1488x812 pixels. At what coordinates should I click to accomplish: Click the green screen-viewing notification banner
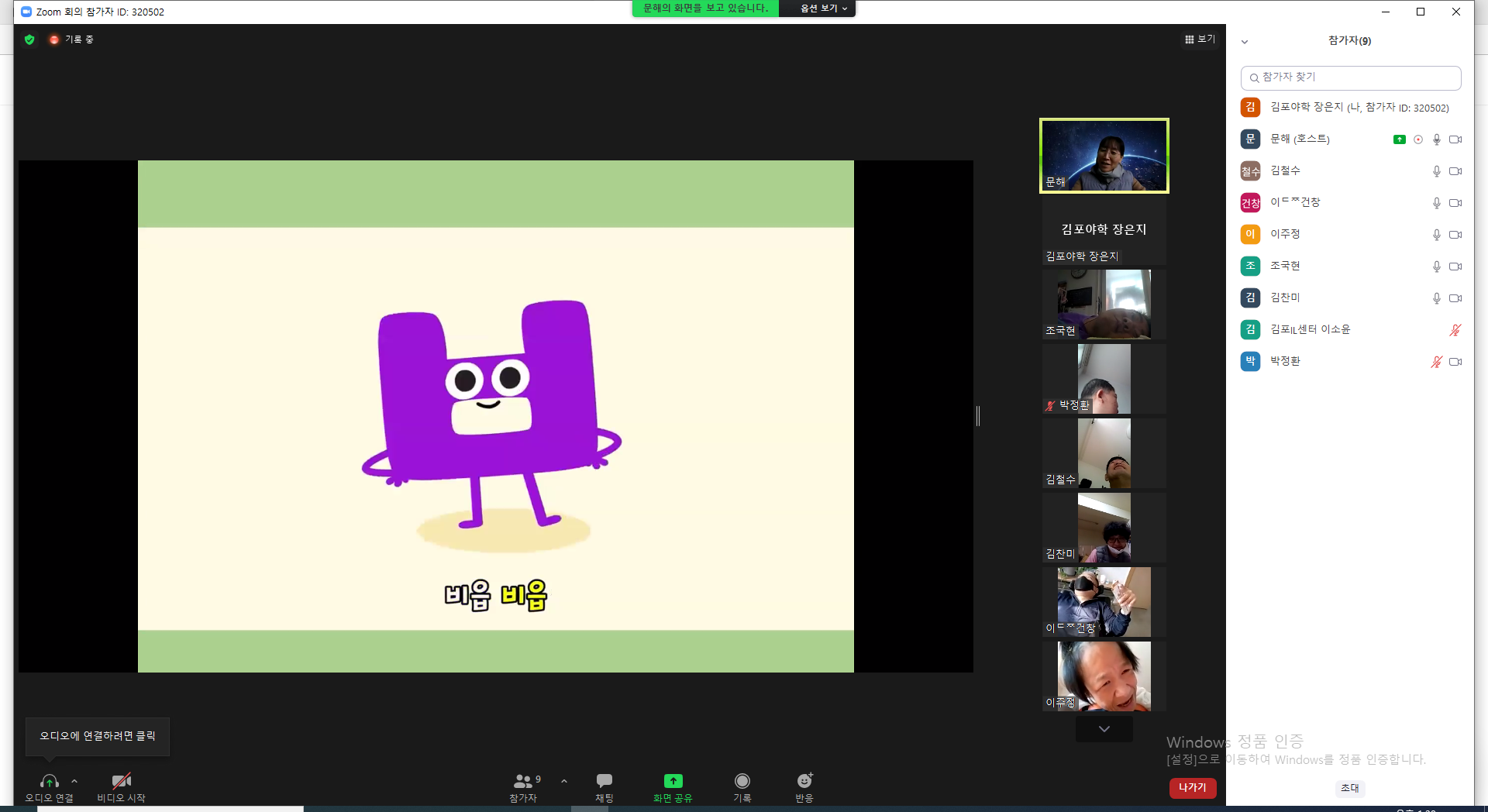pyautogui.click(x=706, y=9)
